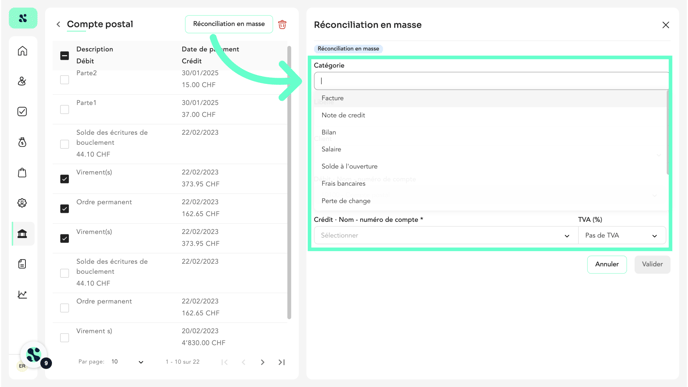
Task: Click the Réconciliation en masse button
Action: (x=229, y=24)
